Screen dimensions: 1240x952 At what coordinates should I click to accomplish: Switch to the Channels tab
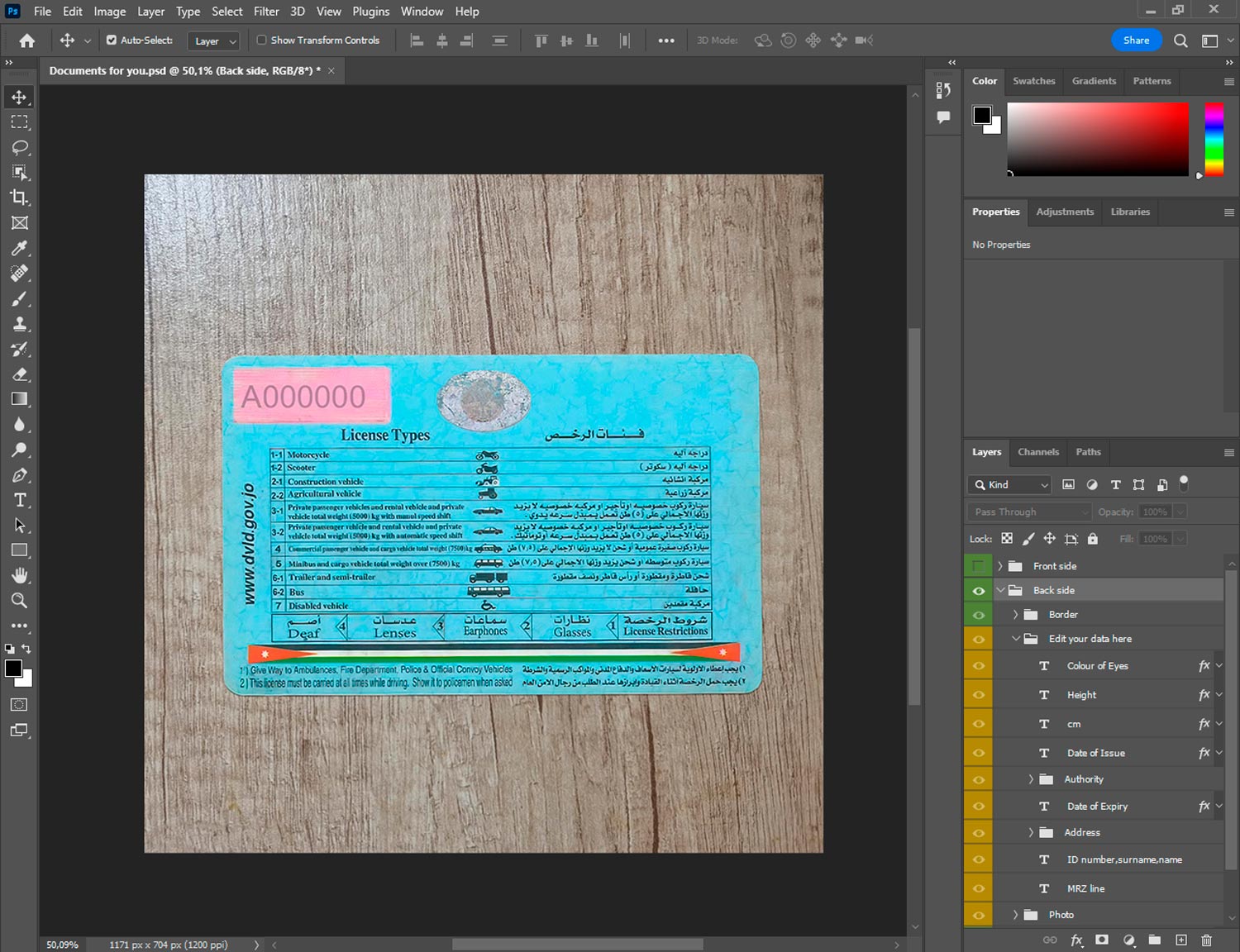pos(1037,452)
